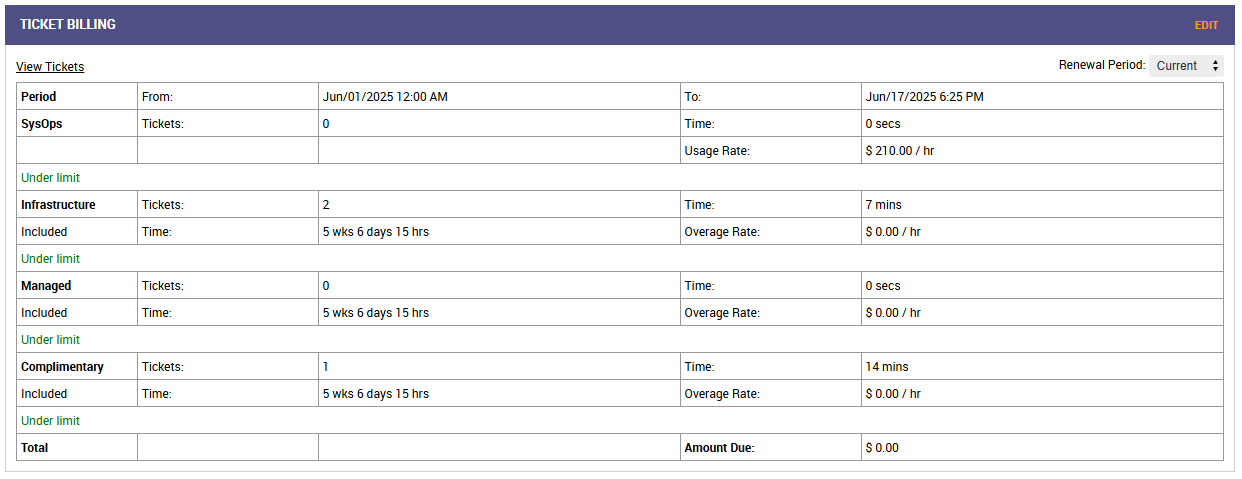Select the period end date Jun/17/2025
The height and width of the screenshot is (479, 1242).
pos(925,97)
